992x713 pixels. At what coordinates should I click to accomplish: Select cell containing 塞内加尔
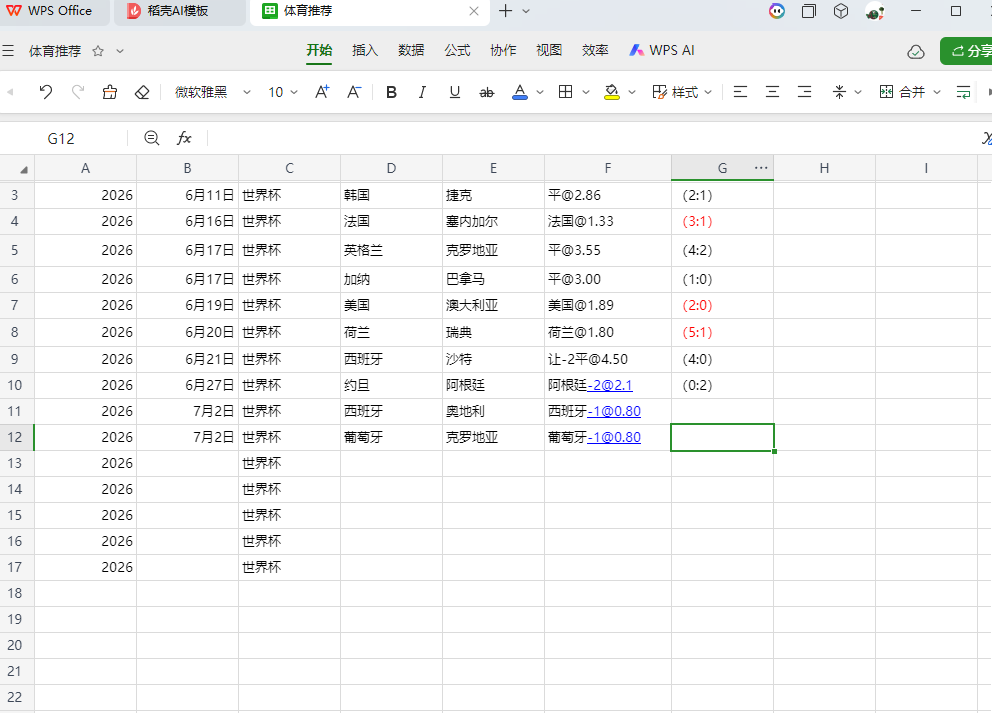tap(493, 221)
